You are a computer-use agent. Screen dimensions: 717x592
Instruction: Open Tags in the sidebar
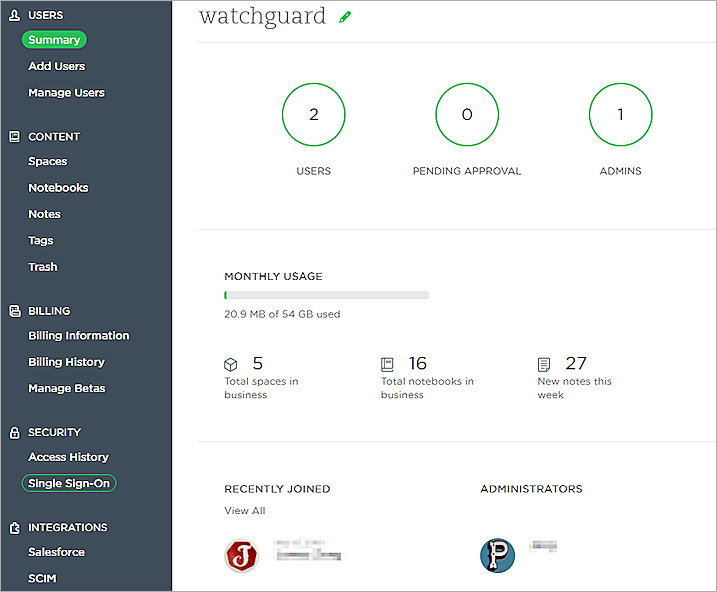click(x=41, y=240)
